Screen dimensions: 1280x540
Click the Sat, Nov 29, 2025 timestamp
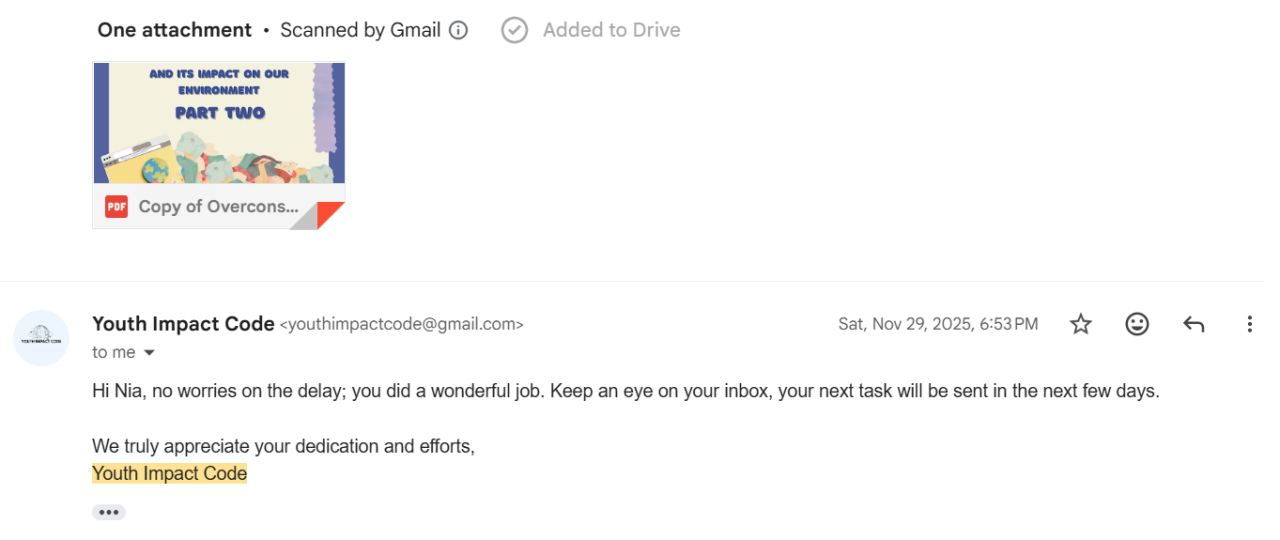coord(938,324)
